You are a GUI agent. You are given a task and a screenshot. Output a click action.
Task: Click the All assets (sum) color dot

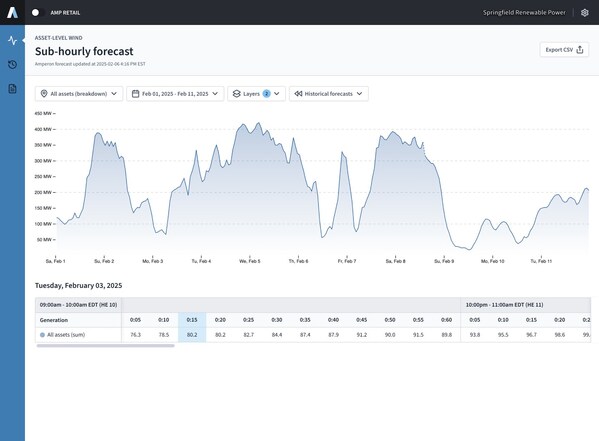42,335
